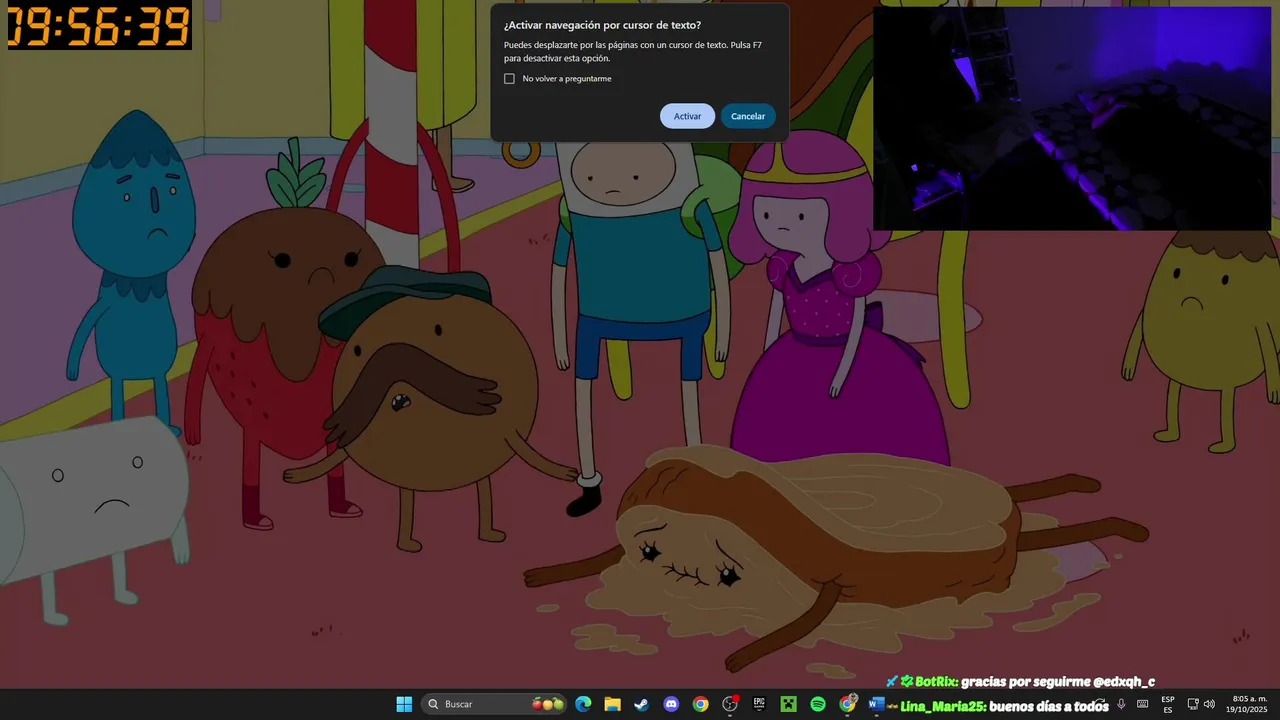The width and height of the screenshot is (1280, 720).
Task: Click the webcam overlay thumbnail
Action: point(1072,119)
